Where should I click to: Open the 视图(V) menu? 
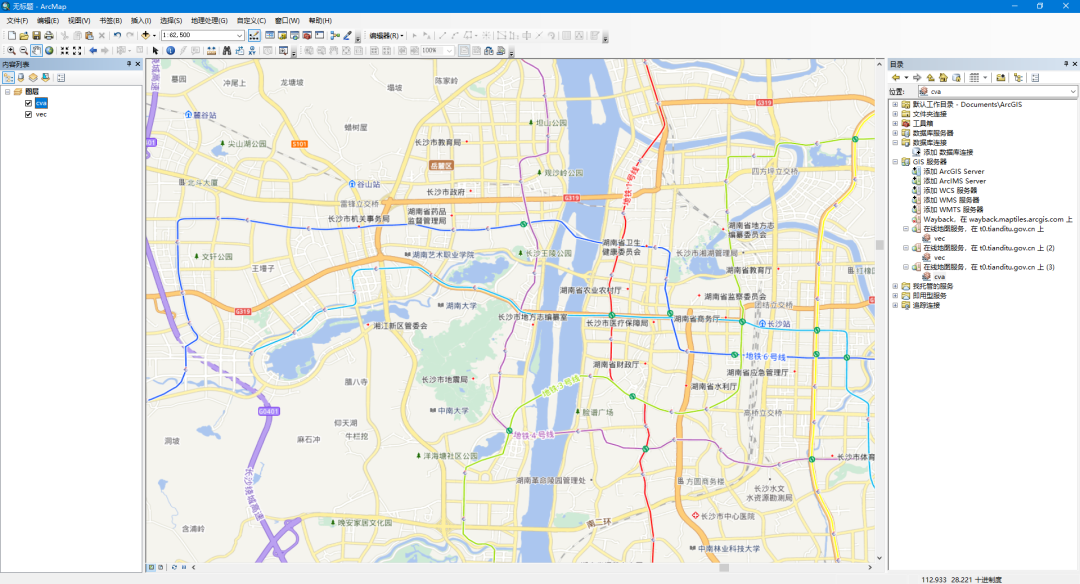(x=79, y=21)
